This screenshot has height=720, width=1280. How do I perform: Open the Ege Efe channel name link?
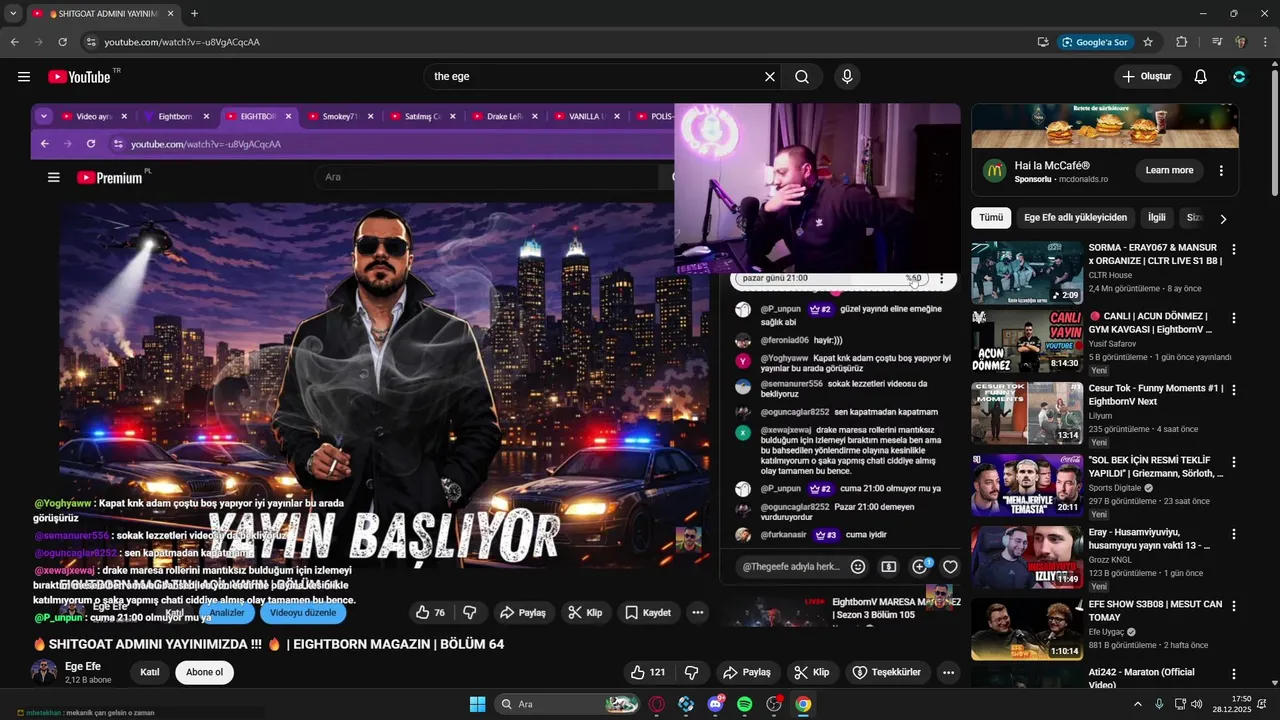point(83,667)
